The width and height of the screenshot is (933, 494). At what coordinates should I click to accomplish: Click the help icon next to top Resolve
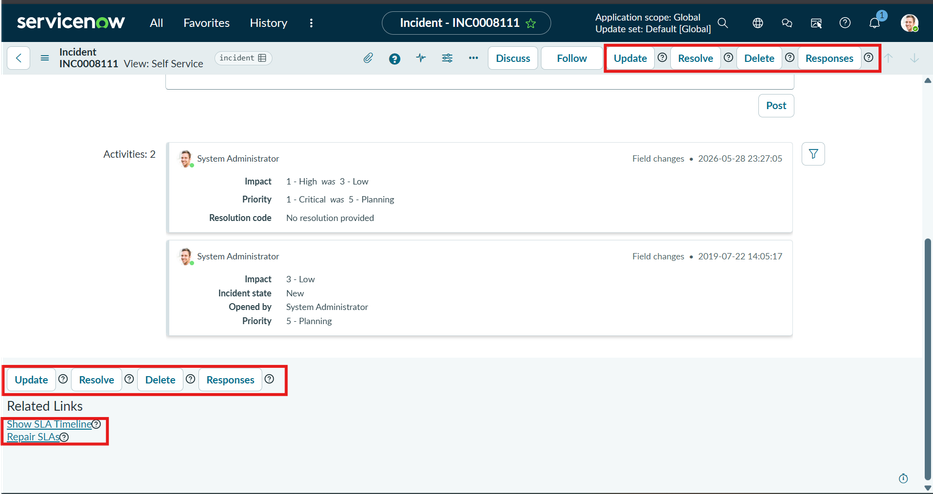click(x=728, y=58)
